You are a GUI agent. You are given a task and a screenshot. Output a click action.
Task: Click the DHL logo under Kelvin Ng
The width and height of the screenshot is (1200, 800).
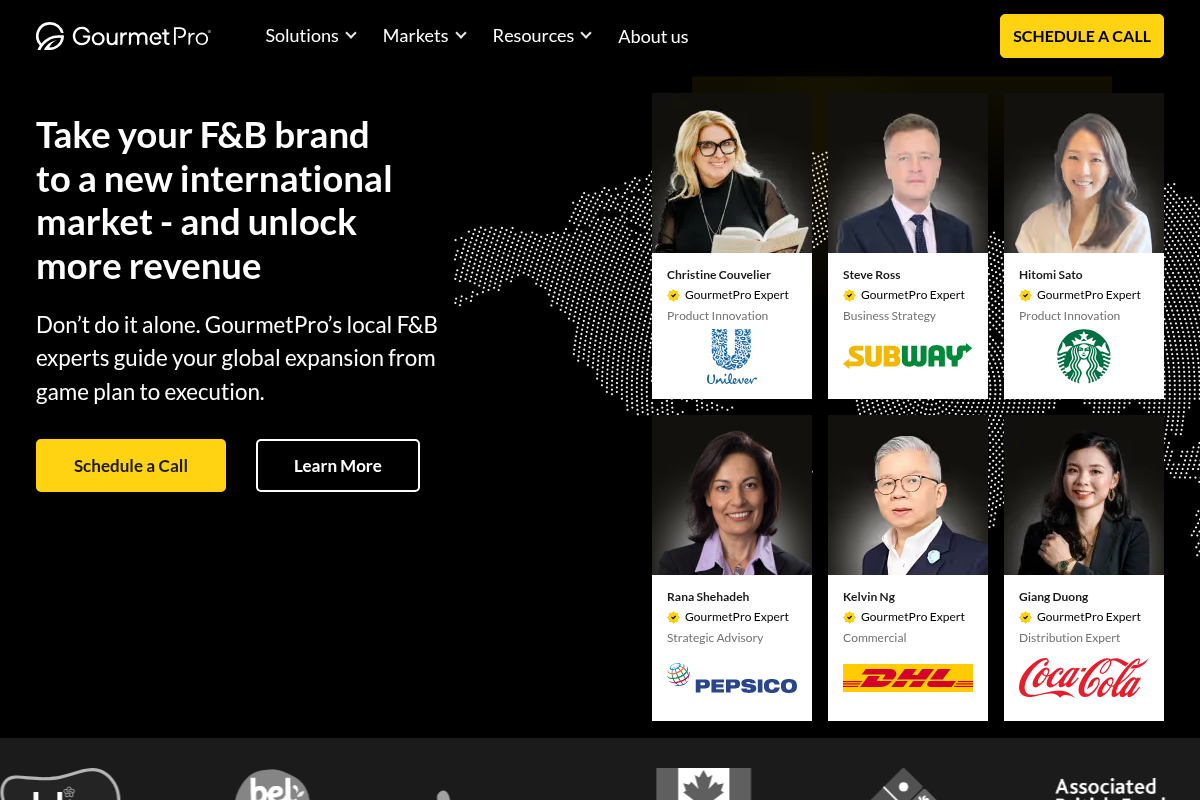[908, 678]
